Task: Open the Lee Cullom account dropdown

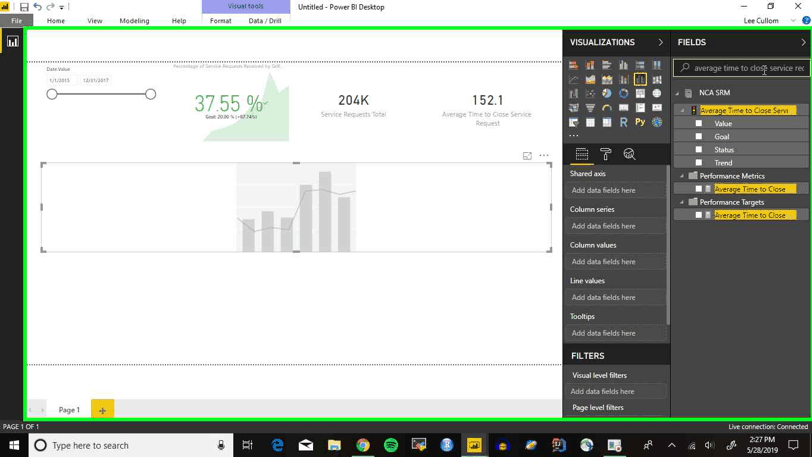Action: (793, 21)
